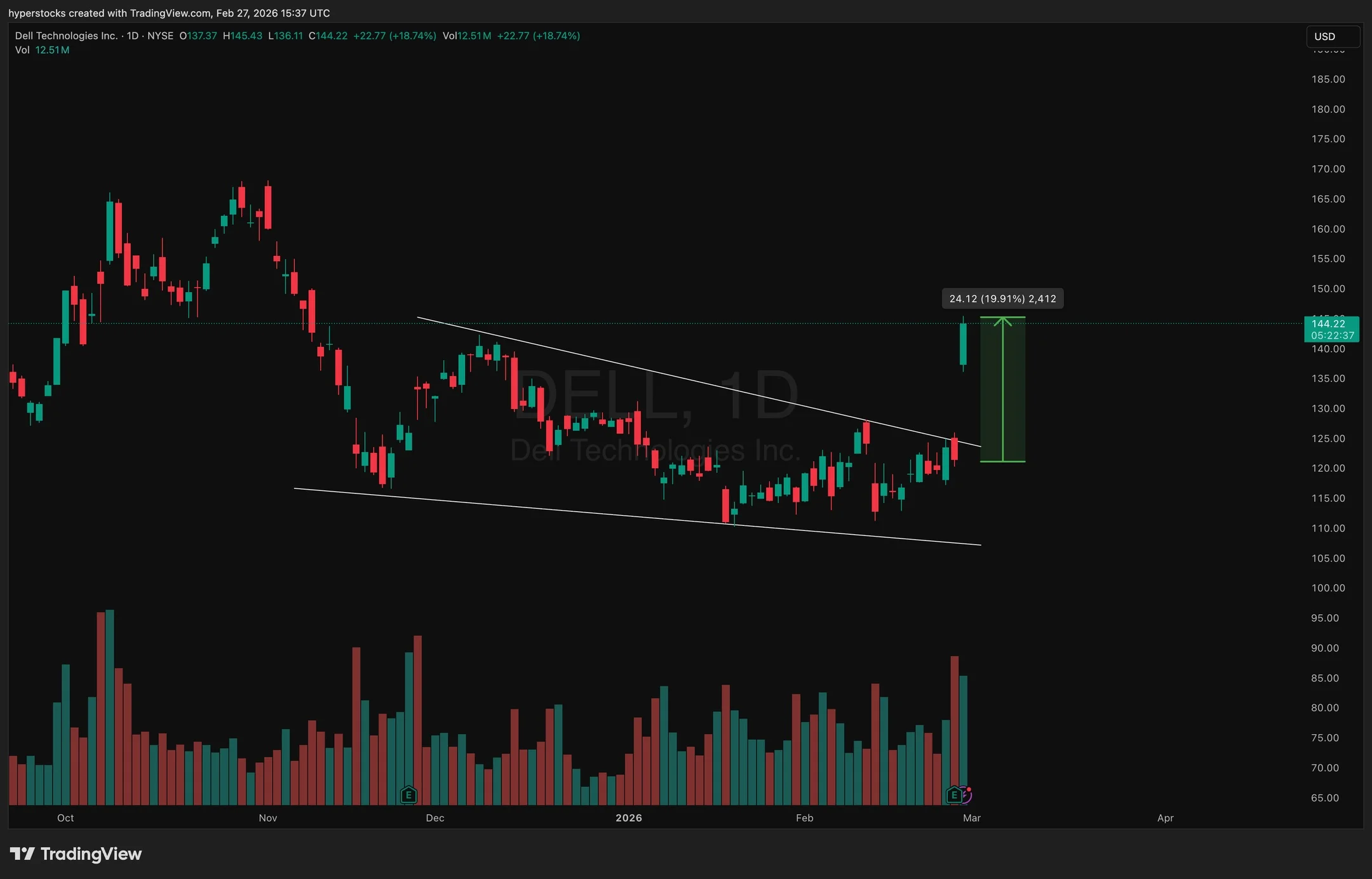The image size is (1372, 879).
Task: Click the 24.12 (19.91%) measurement label
Action: 1002,299
